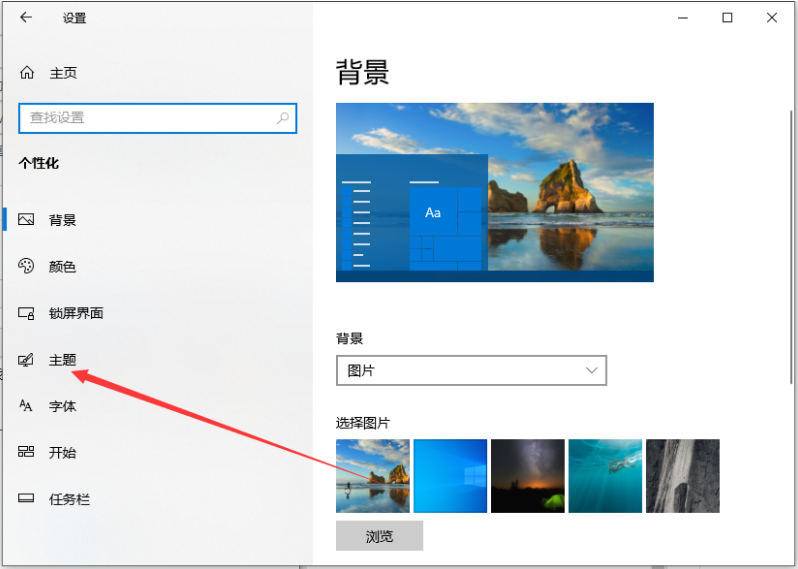Pick the underwater swimmer wallpaper

point(605,476)
